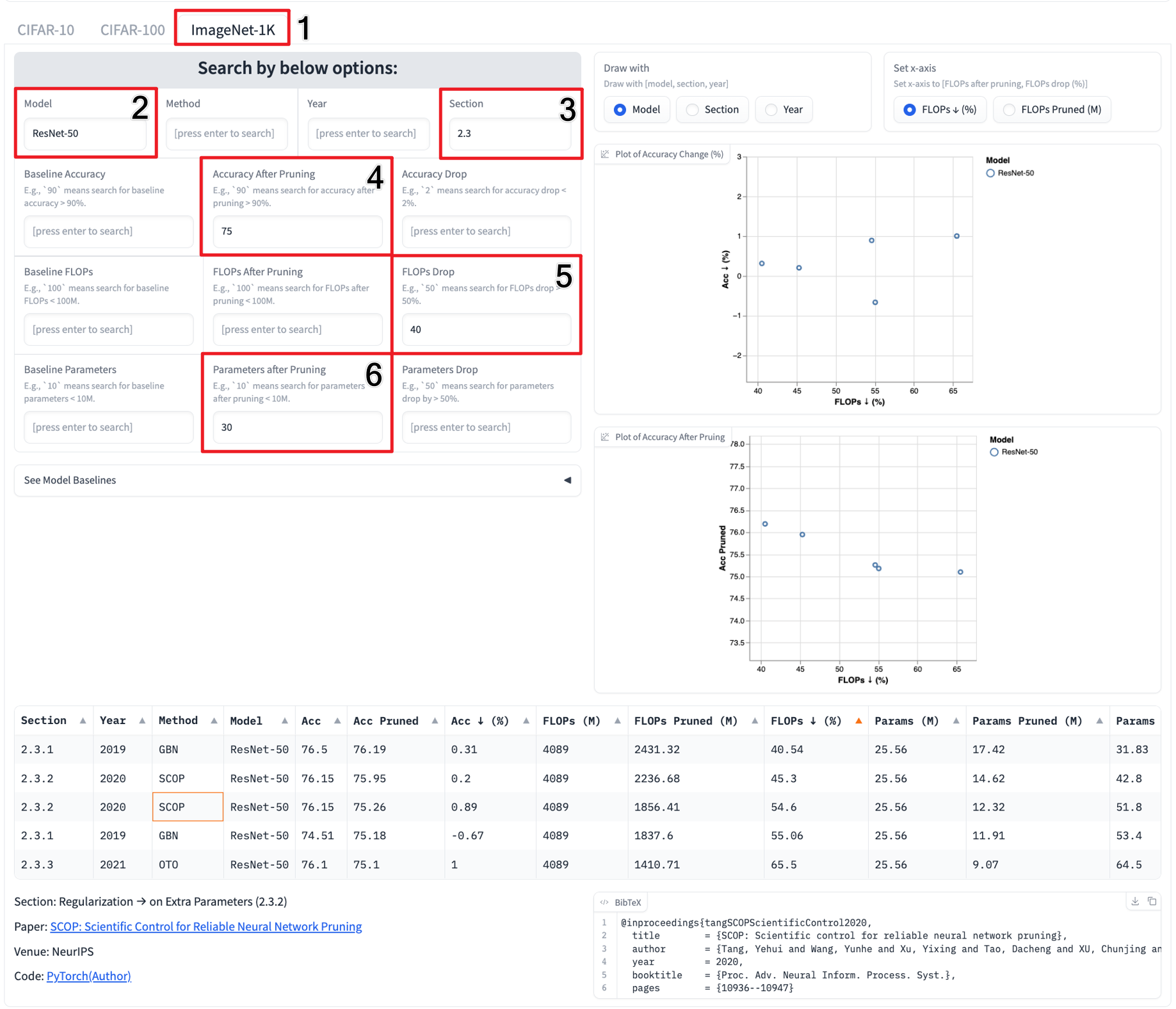Click the Method column sort arrow
The height and width of the screenshot is (1009, 1176).
(x=214, y=721)
